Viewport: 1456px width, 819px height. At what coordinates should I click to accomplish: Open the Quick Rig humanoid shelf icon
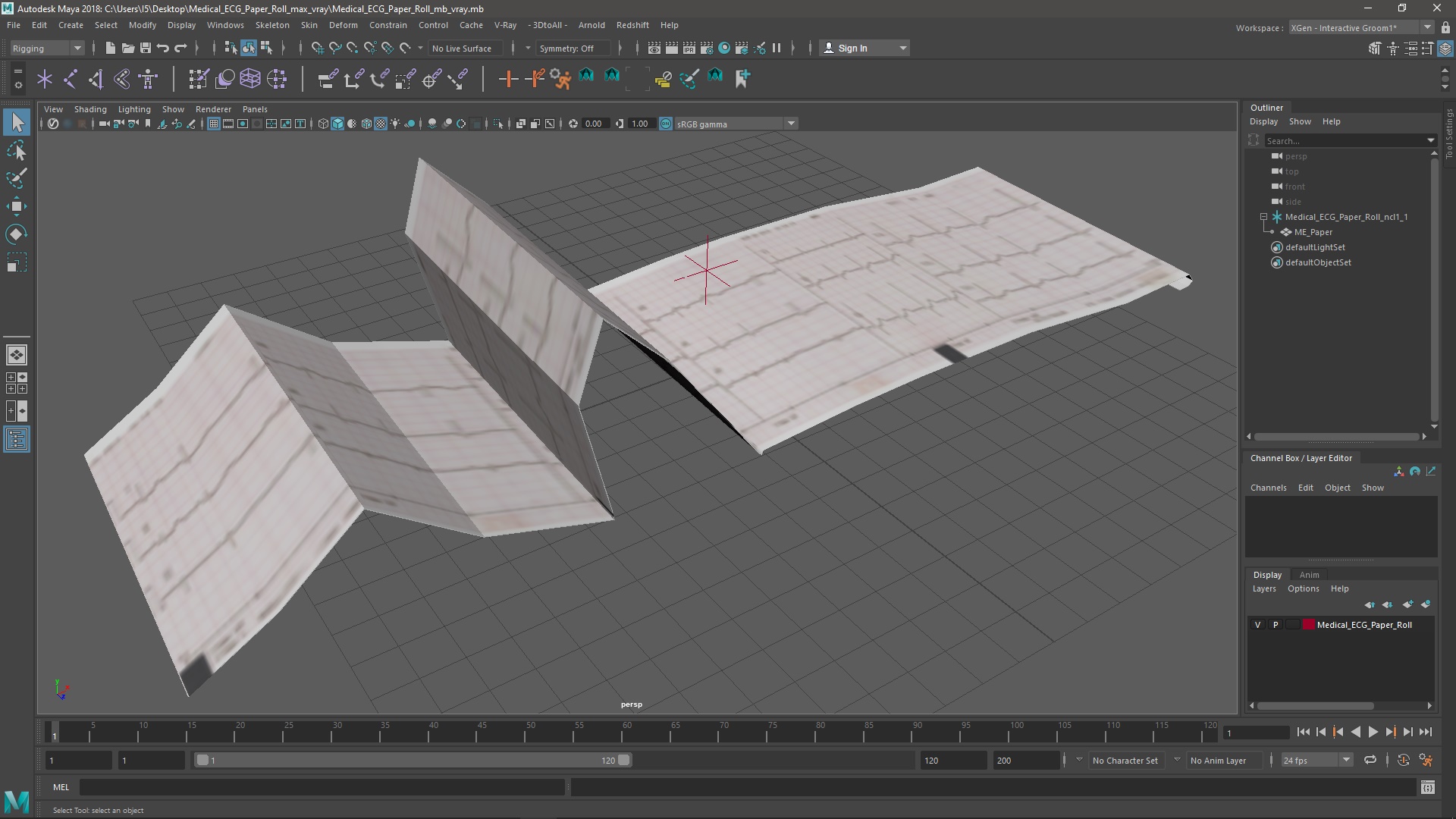(x=148, y=79)
